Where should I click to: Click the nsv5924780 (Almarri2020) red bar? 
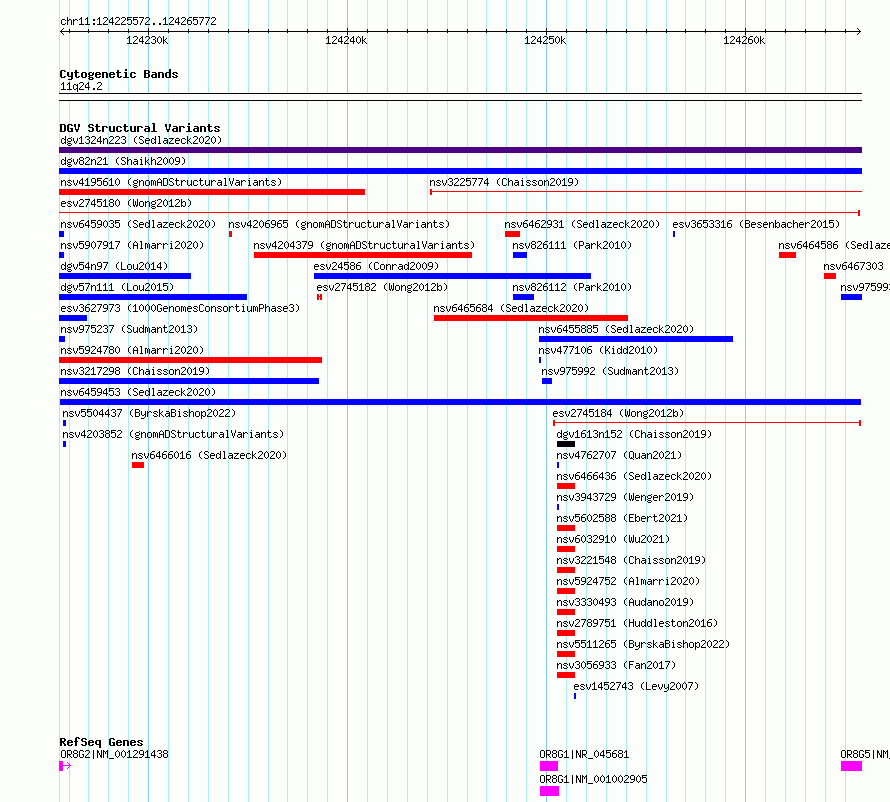point(190,360)
